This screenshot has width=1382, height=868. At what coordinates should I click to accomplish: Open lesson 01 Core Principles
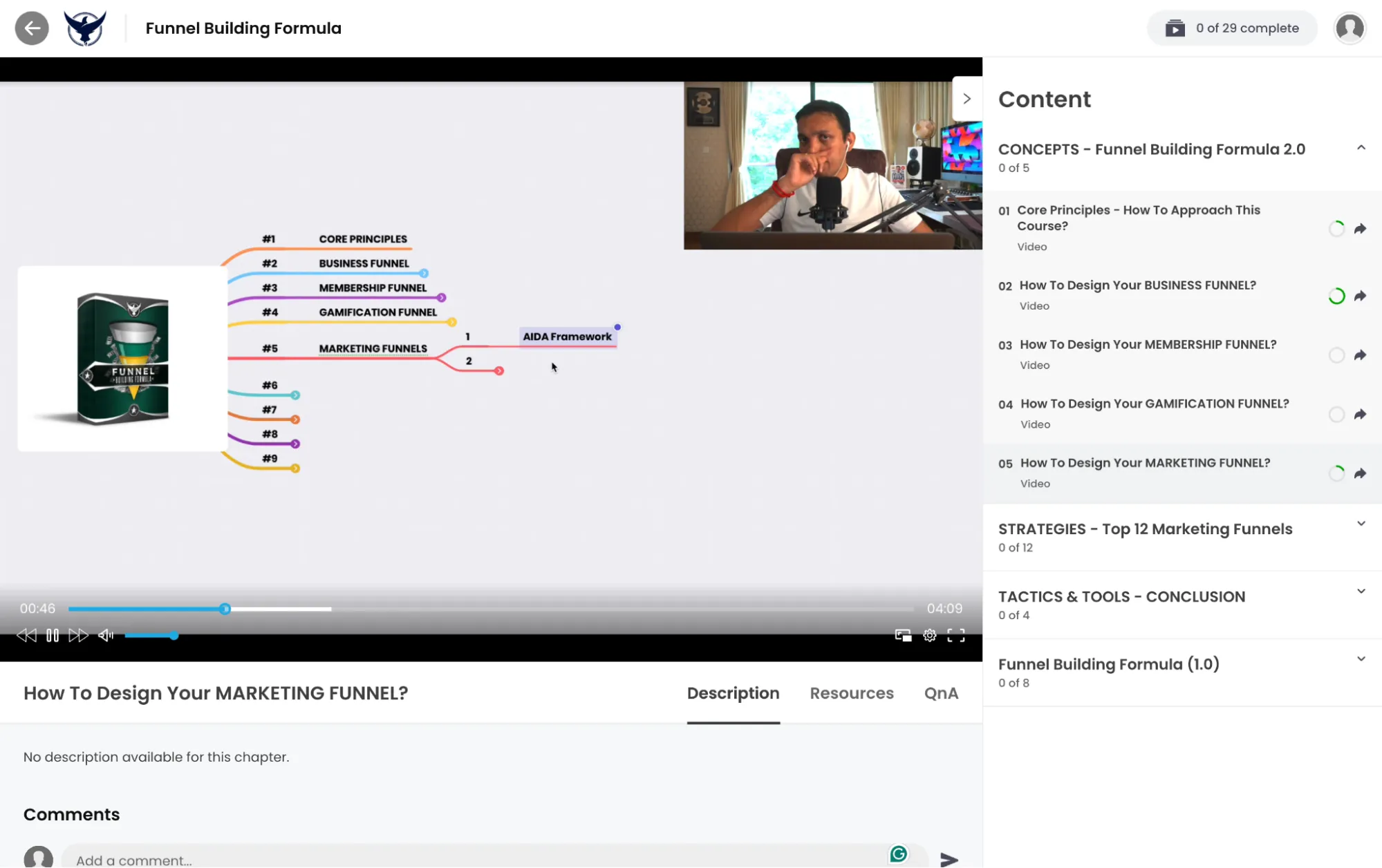pos(1138,218)
